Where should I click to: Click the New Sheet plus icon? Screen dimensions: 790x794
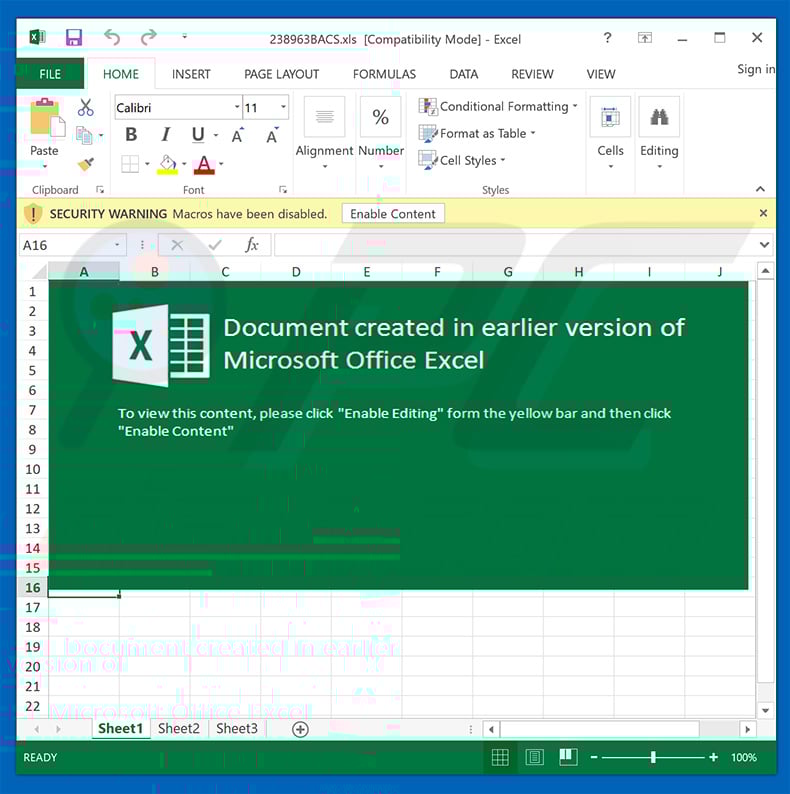click(x=300, y=729)
